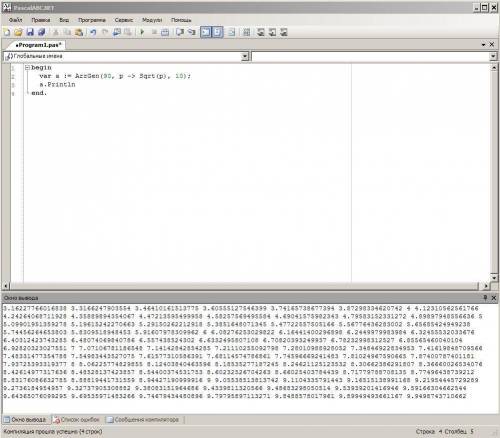The height and width of the screenshot is (438, 500).
Task: Show the Сообщения компилятора tab
Action: click(x=143, y=419)
